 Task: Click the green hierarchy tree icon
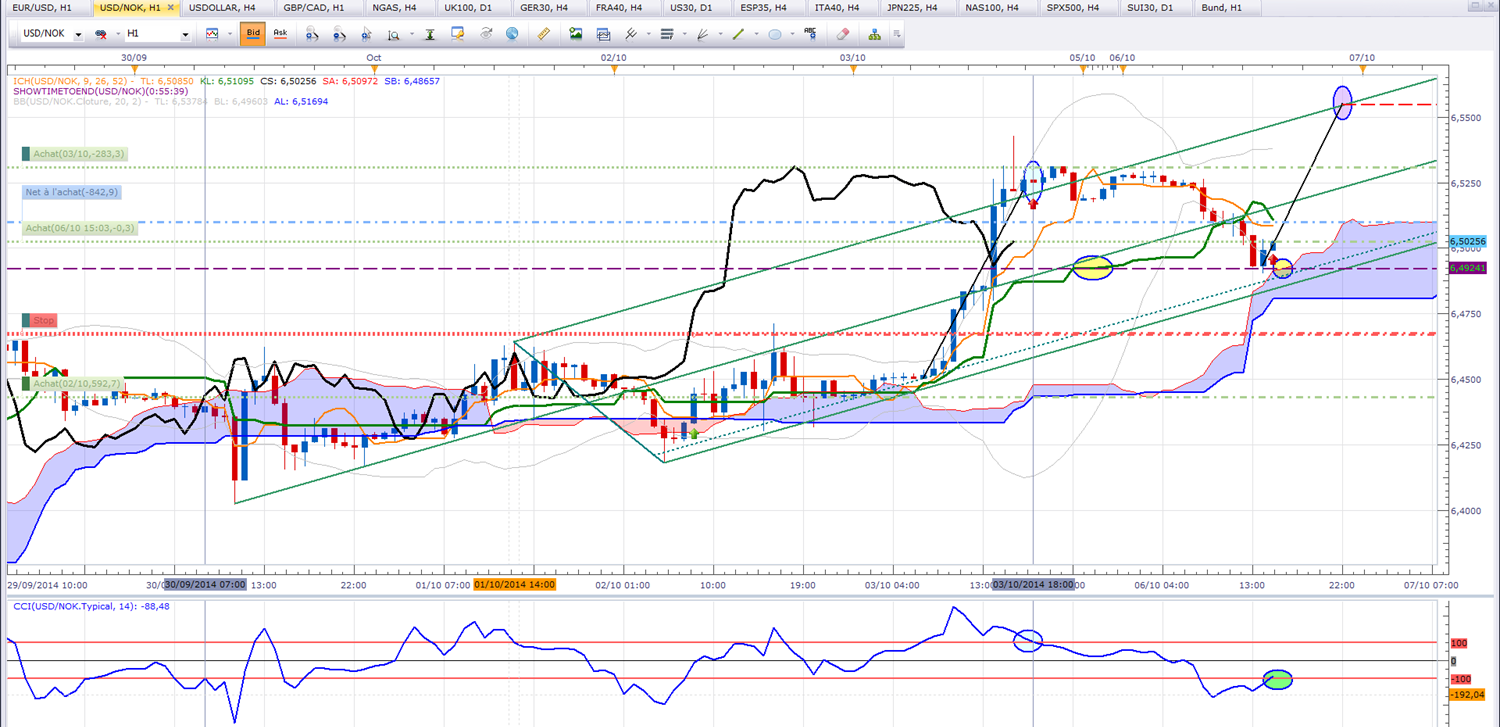[874, 34]
